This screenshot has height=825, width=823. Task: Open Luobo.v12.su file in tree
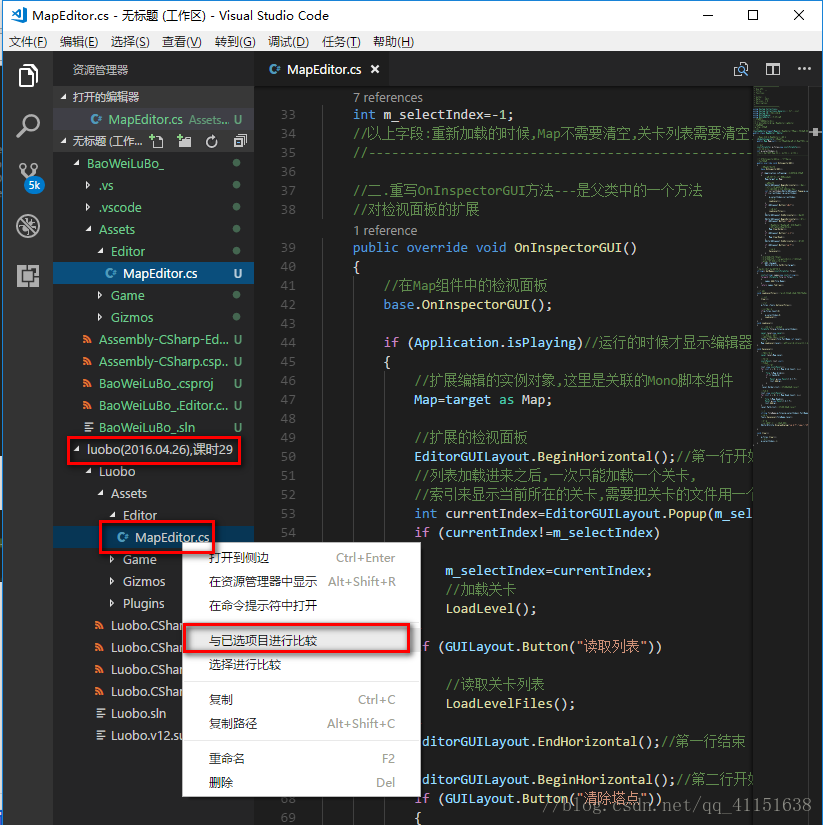coord(139,736)
